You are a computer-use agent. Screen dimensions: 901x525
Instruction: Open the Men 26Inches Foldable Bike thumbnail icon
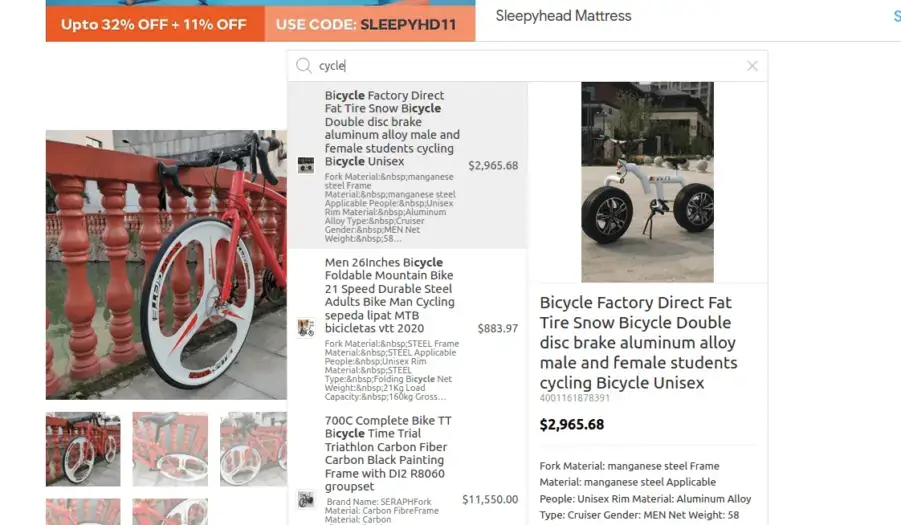[306, 328]
